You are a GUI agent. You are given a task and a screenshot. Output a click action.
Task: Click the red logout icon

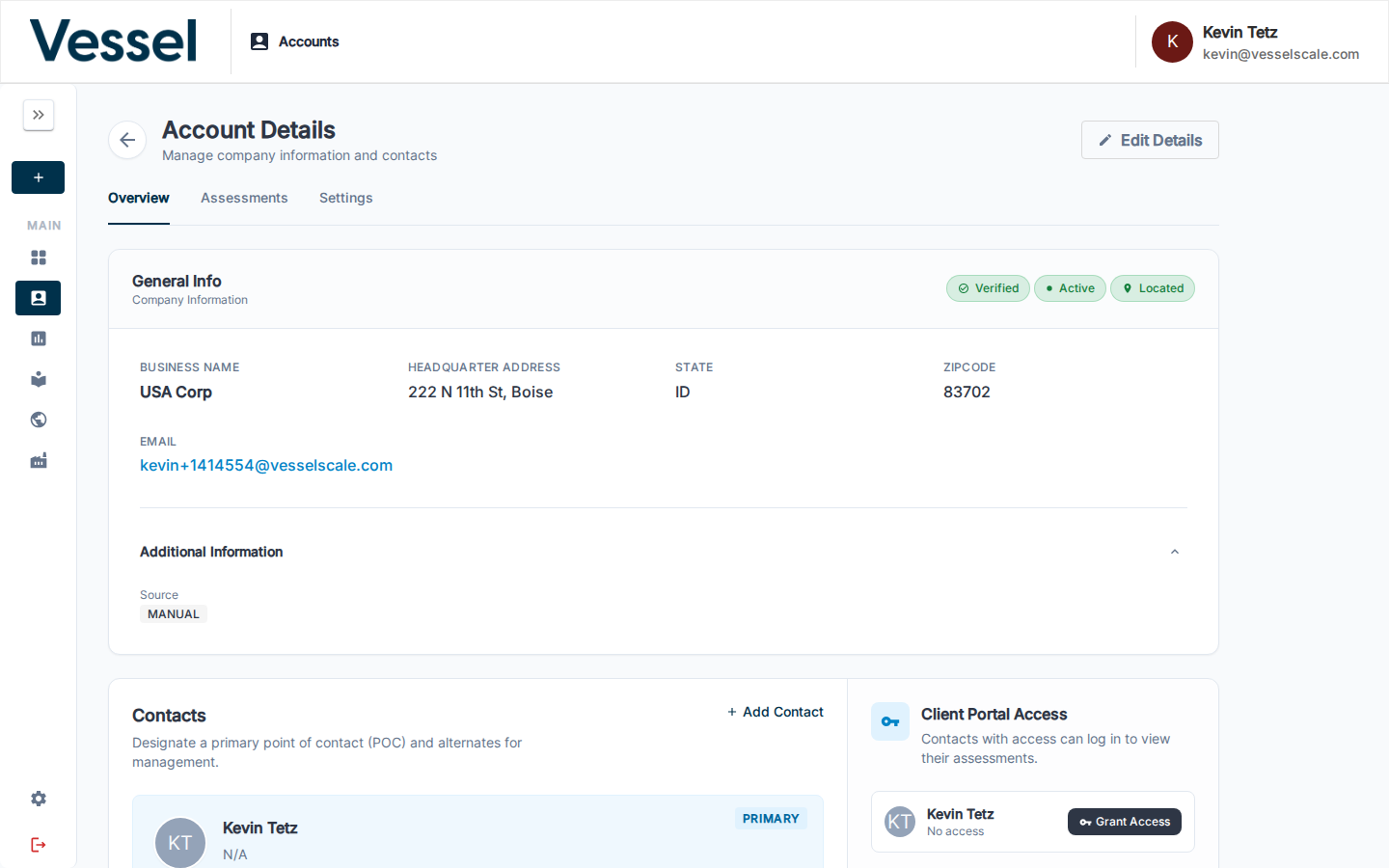[x=39, y=845]
